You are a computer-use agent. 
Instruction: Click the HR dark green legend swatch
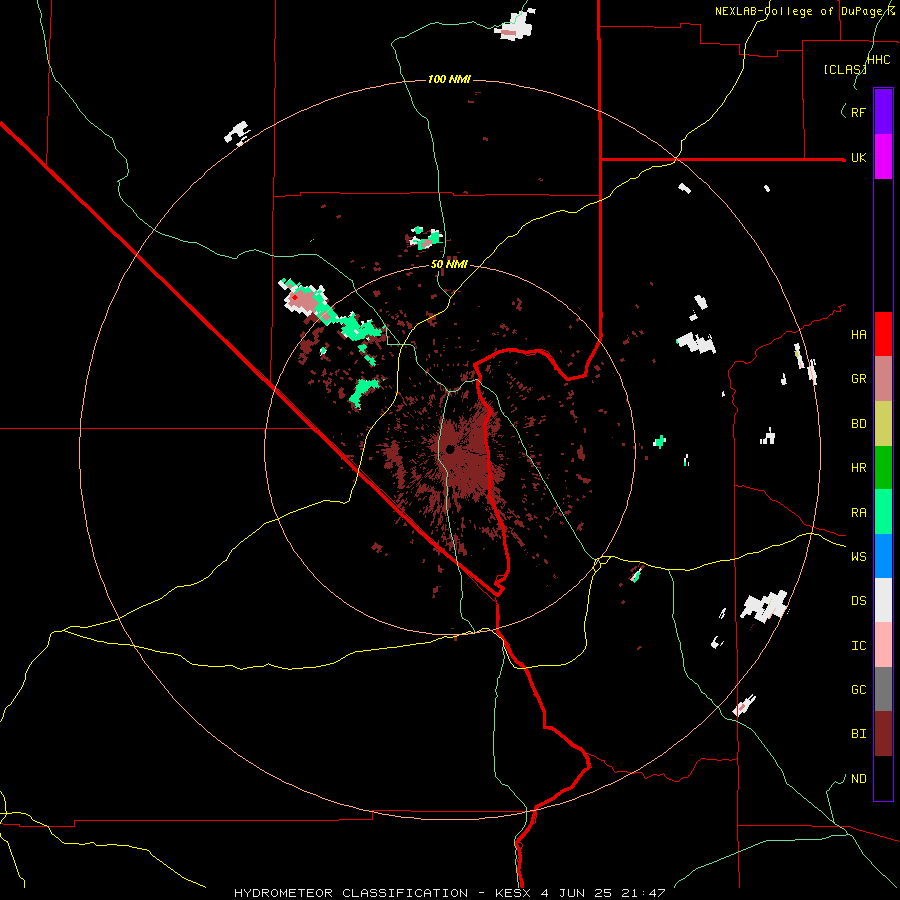pos(883,467)
